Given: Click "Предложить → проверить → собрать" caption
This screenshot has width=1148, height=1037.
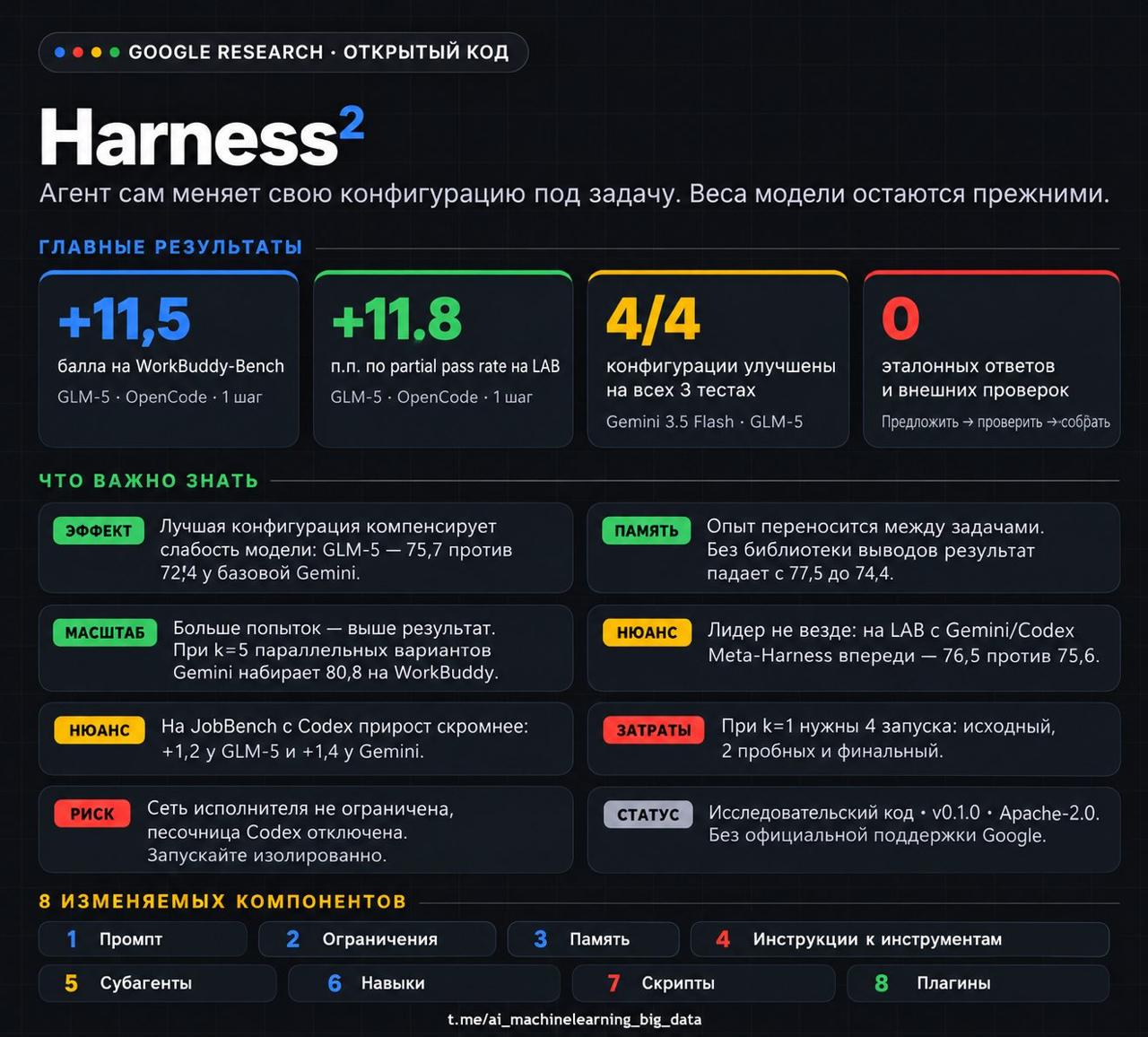Looking at the screenshot, I should click(x=996, y=422).
